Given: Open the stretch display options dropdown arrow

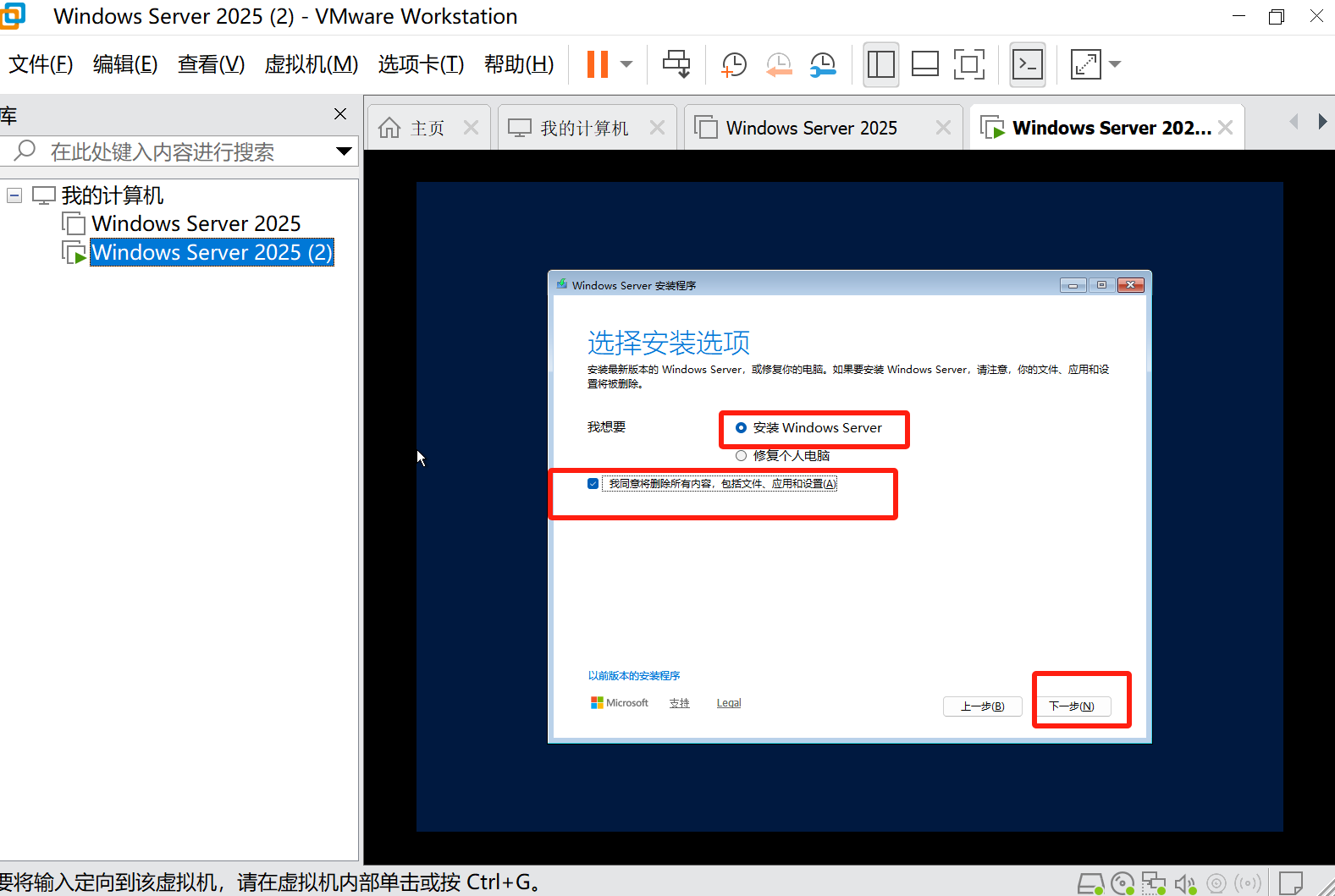Looking at the screenshot, I should pos(1115,64).
